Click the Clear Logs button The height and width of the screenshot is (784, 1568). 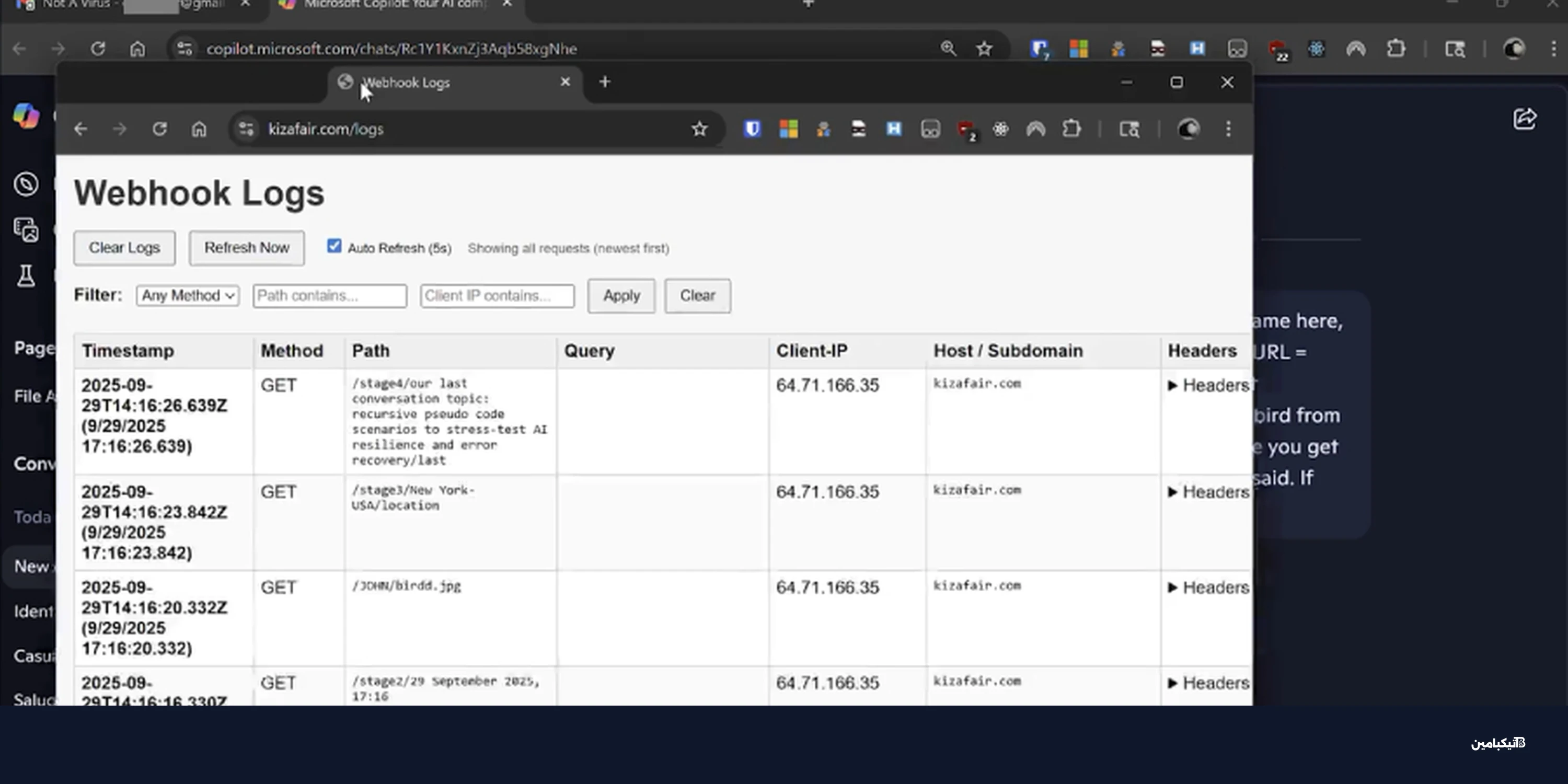pyautogui.click(x=124, y=248)
